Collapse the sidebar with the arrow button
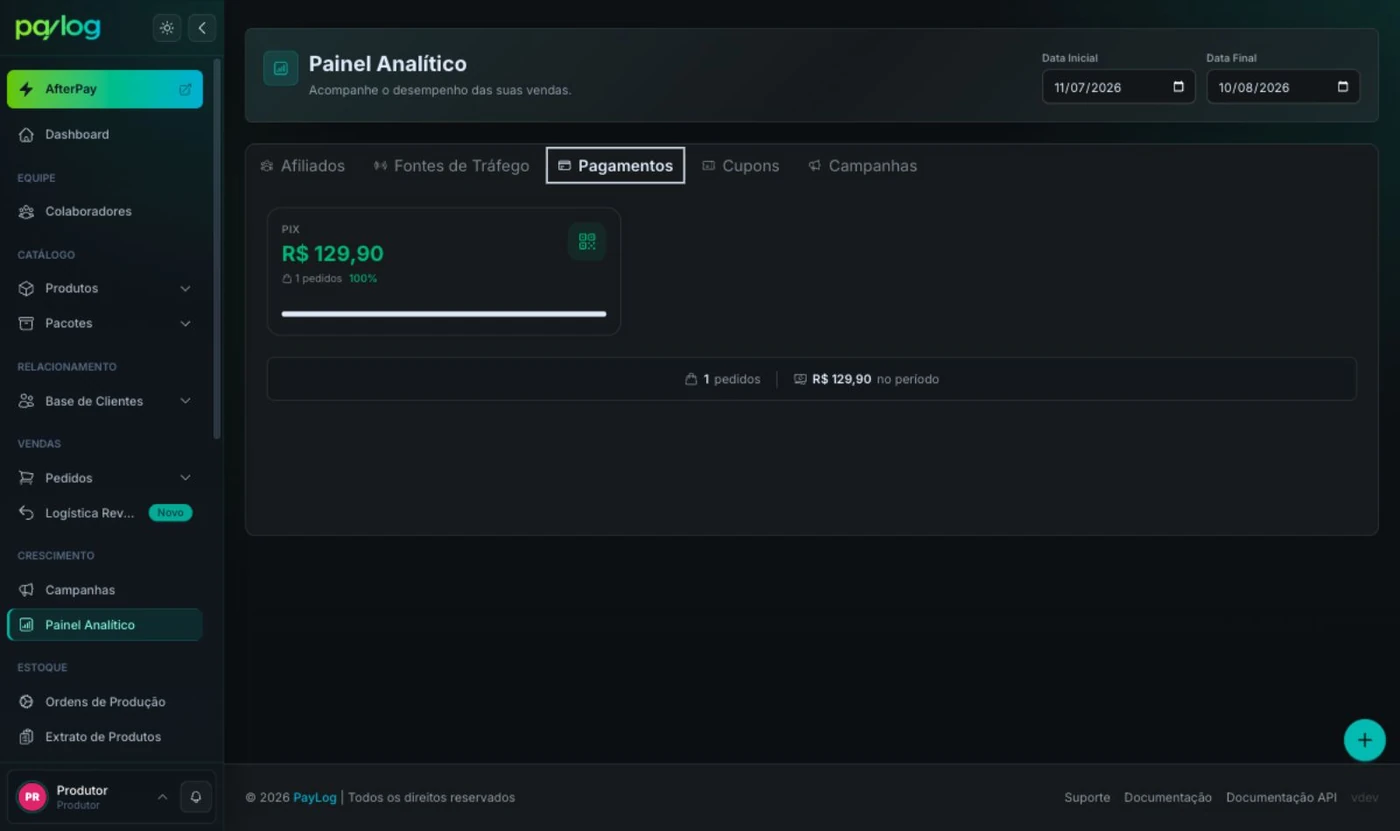This screenshot has width=1400, height=831. [x=202, y=28]
